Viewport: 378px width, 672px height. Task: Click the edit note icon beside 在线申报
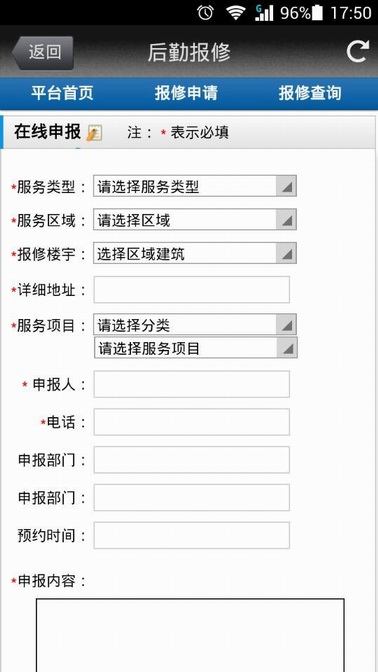(94, 133)
